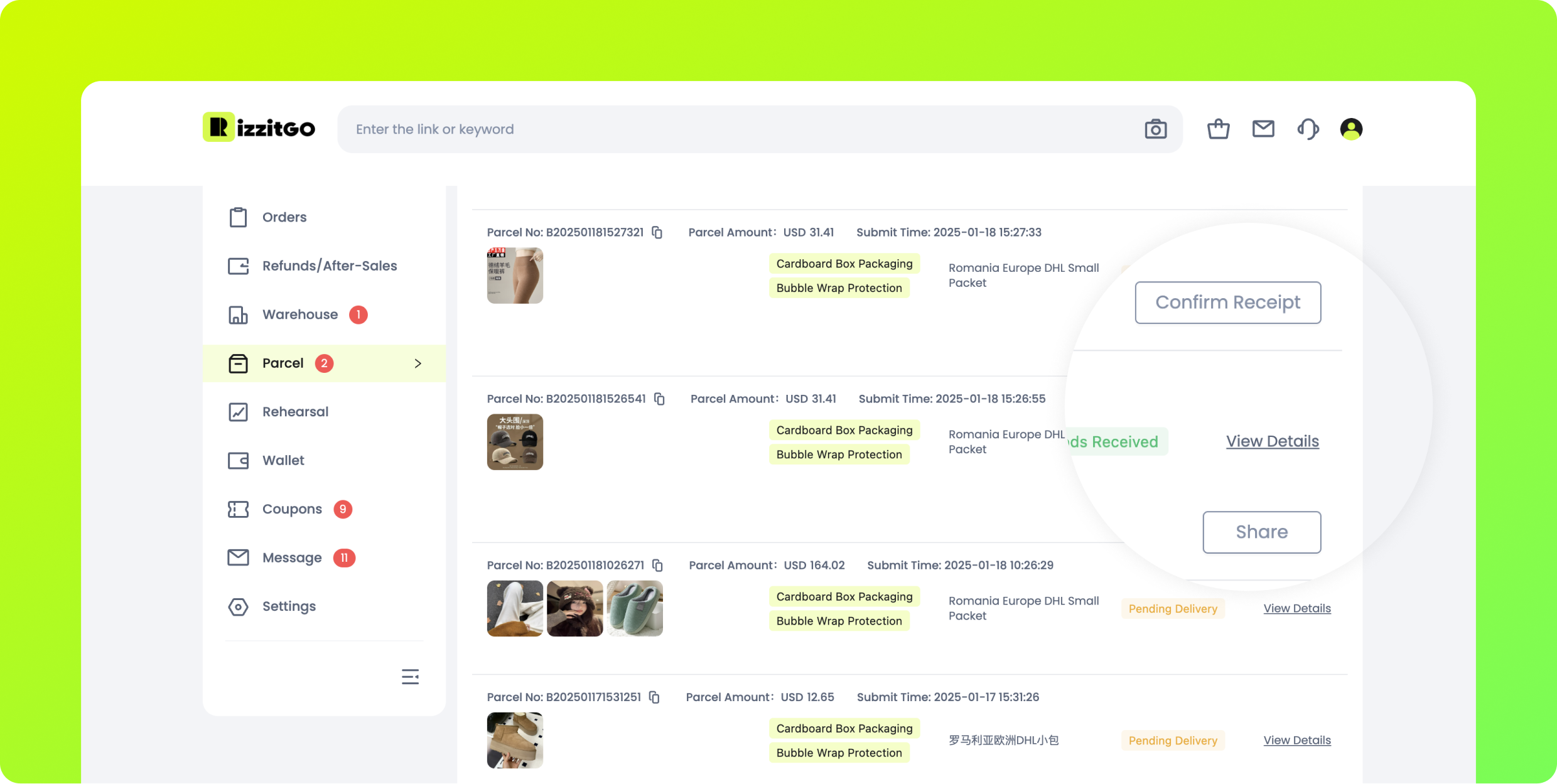The height and width of the screenshot is (784, 1557).
Task: Click the Settings gear icon
Action: coord(238,606)
